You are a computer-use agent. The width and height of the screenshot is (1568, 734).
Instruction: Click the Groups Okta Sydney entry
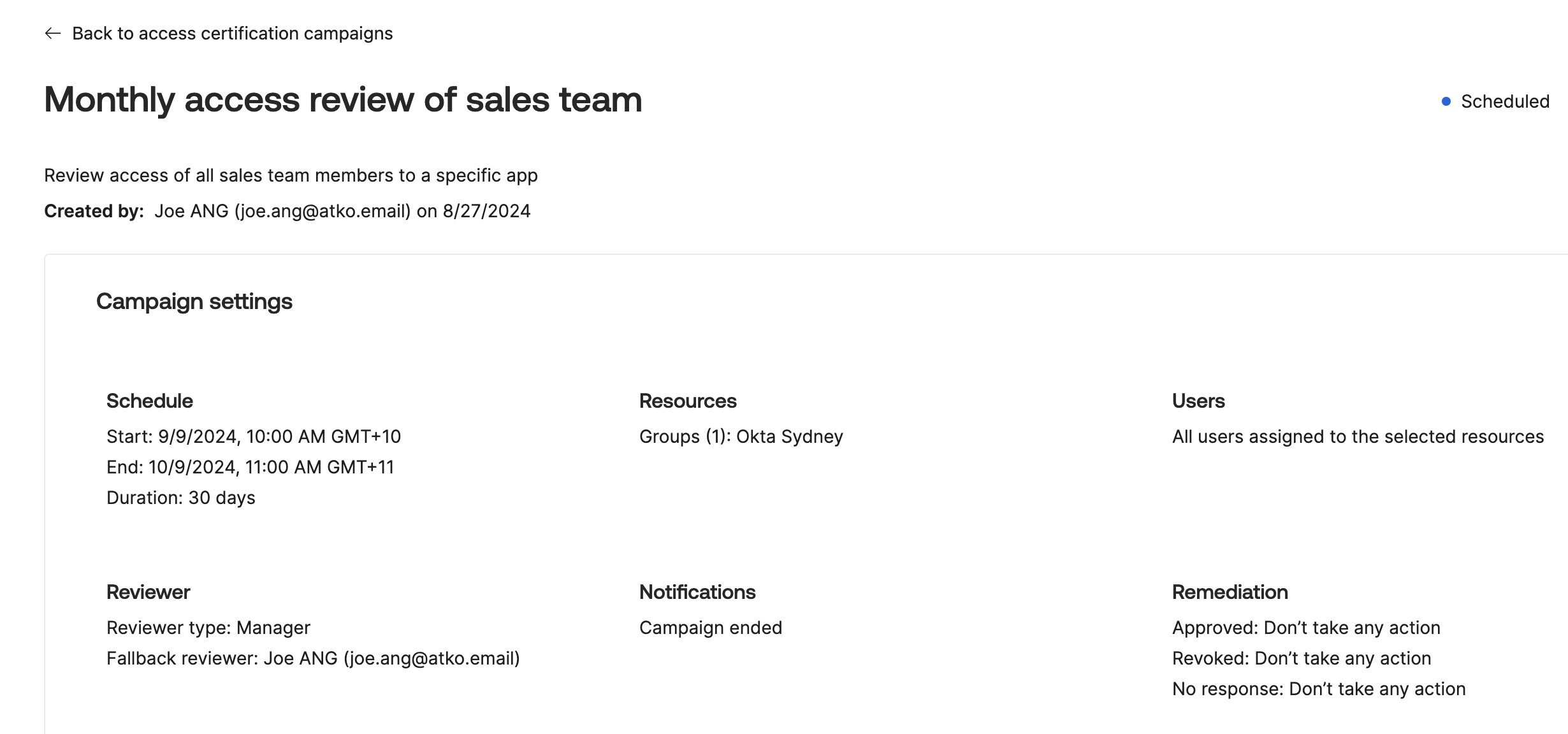(x=741, y=436)
